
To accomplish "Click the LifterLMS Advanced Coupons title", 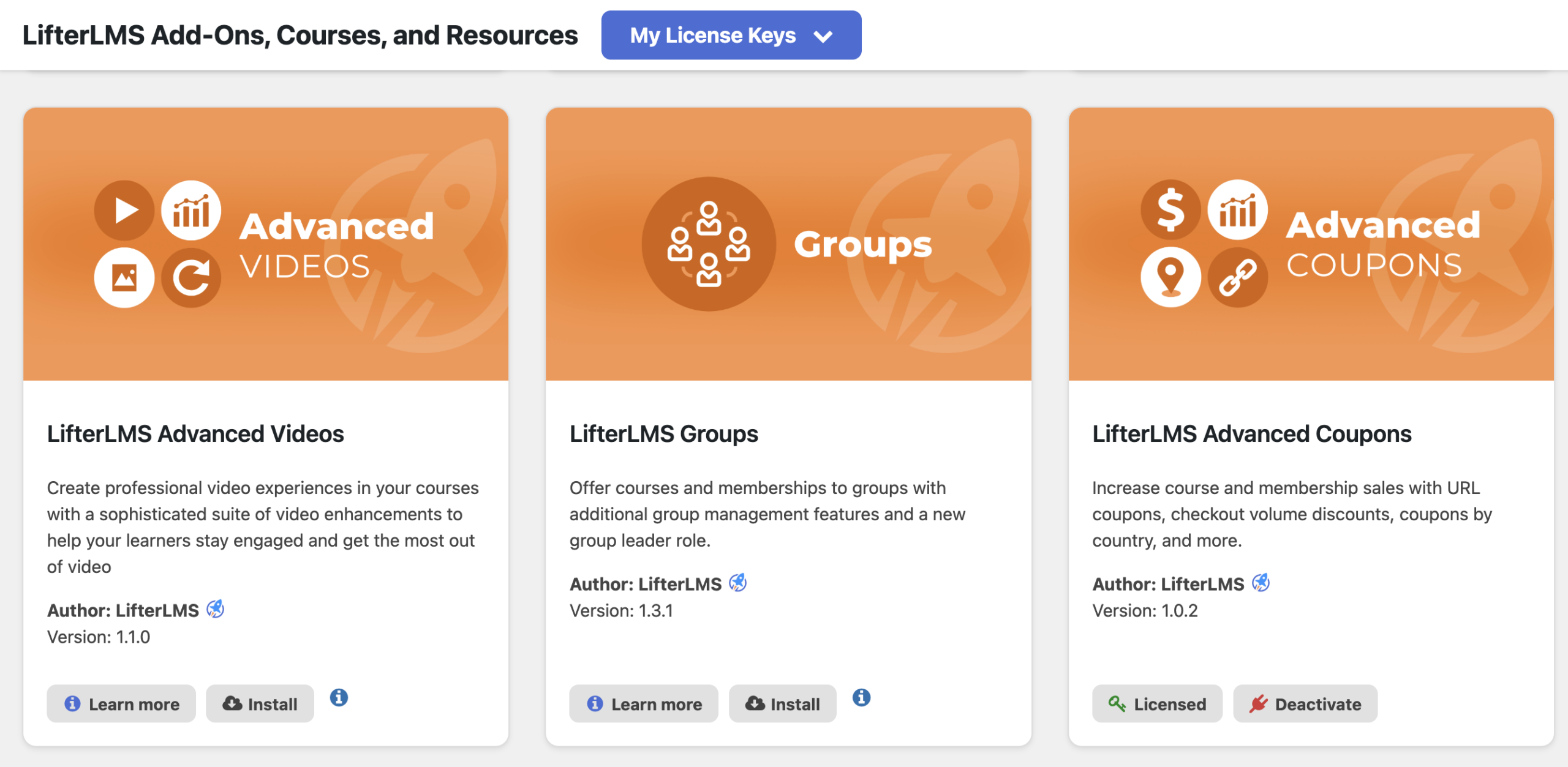I will pos(1252,434).
